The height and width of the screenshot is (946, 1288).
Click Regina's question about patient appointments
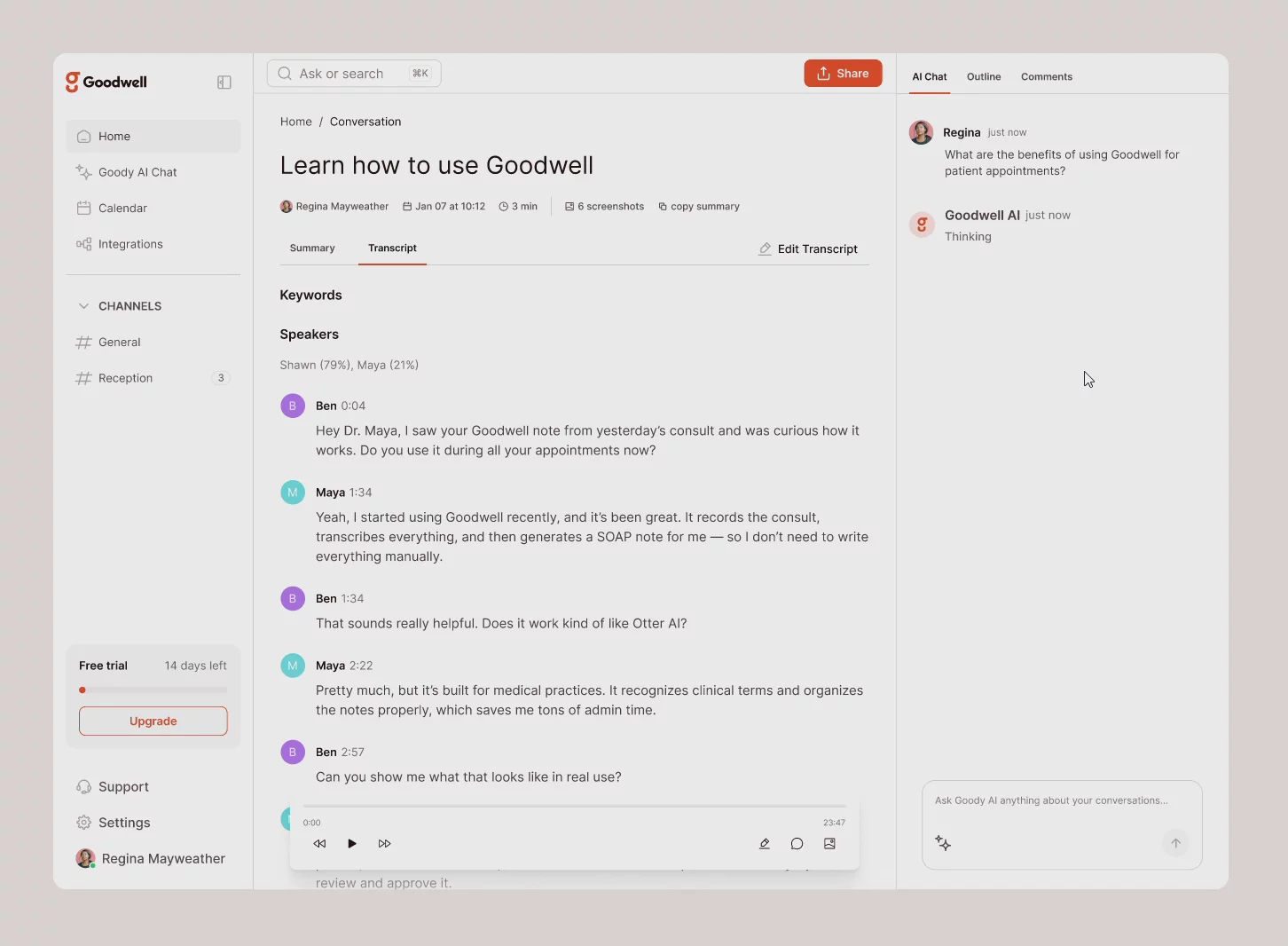pyautogui.click(x=1062, y=162)
